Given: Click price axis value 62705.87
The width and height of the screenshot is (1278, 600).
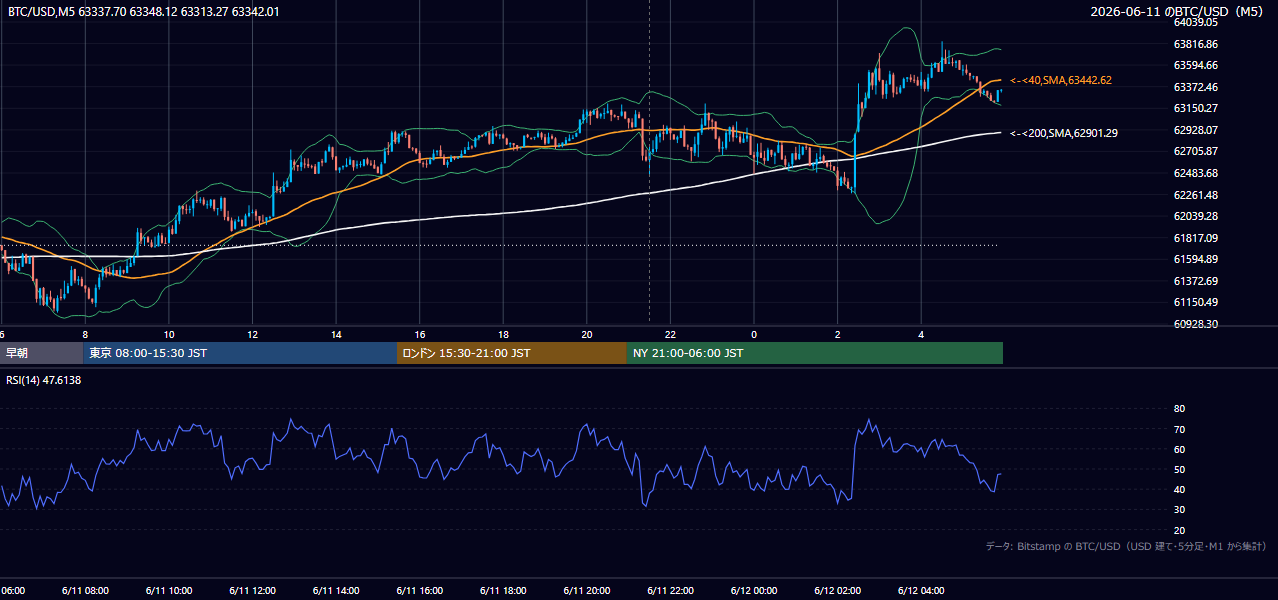Looking at the screenshot, I should [1195, 151].
